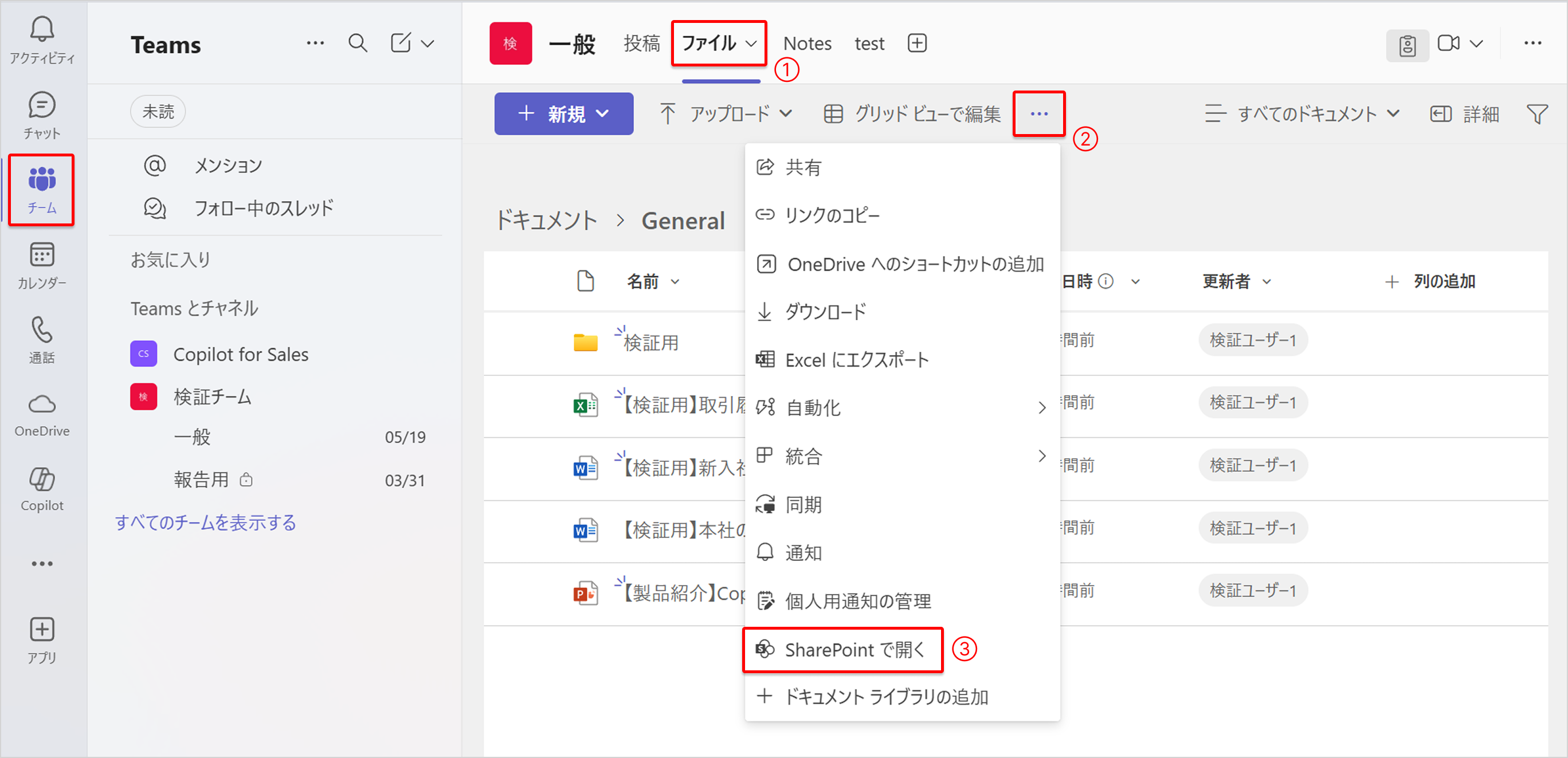This screenshot has height=758, width=1568.
Task: Select Excel にエクスポート
Action: [902, 360]
